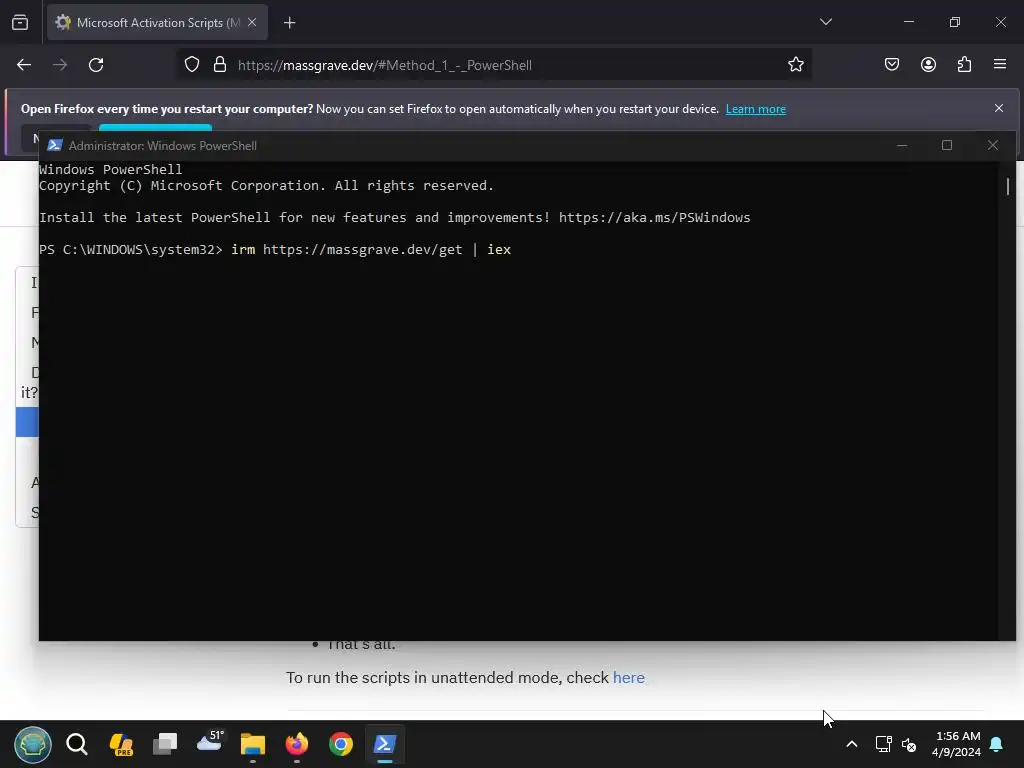
Task: Maximize the PowerShell window
Action: (947, 145)
